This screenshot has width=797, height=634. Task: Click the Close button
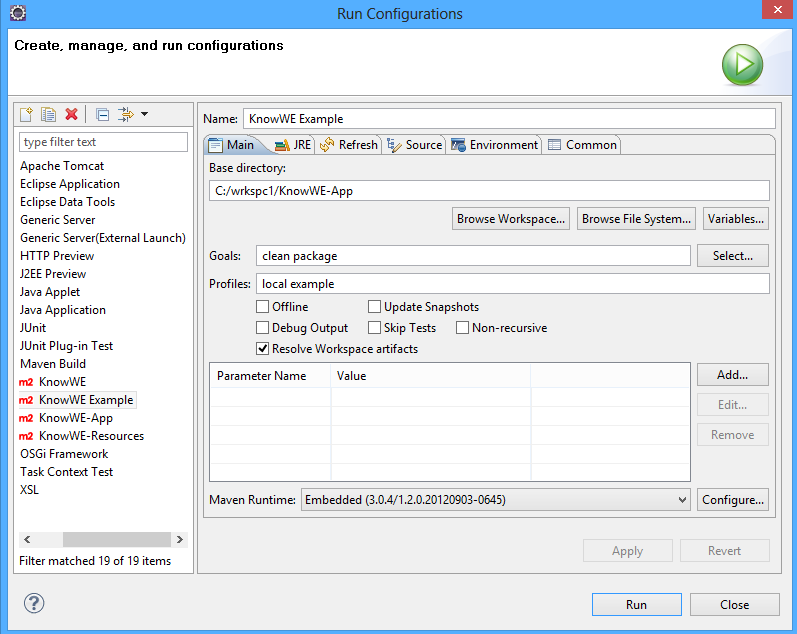click(x=734, y=605)
